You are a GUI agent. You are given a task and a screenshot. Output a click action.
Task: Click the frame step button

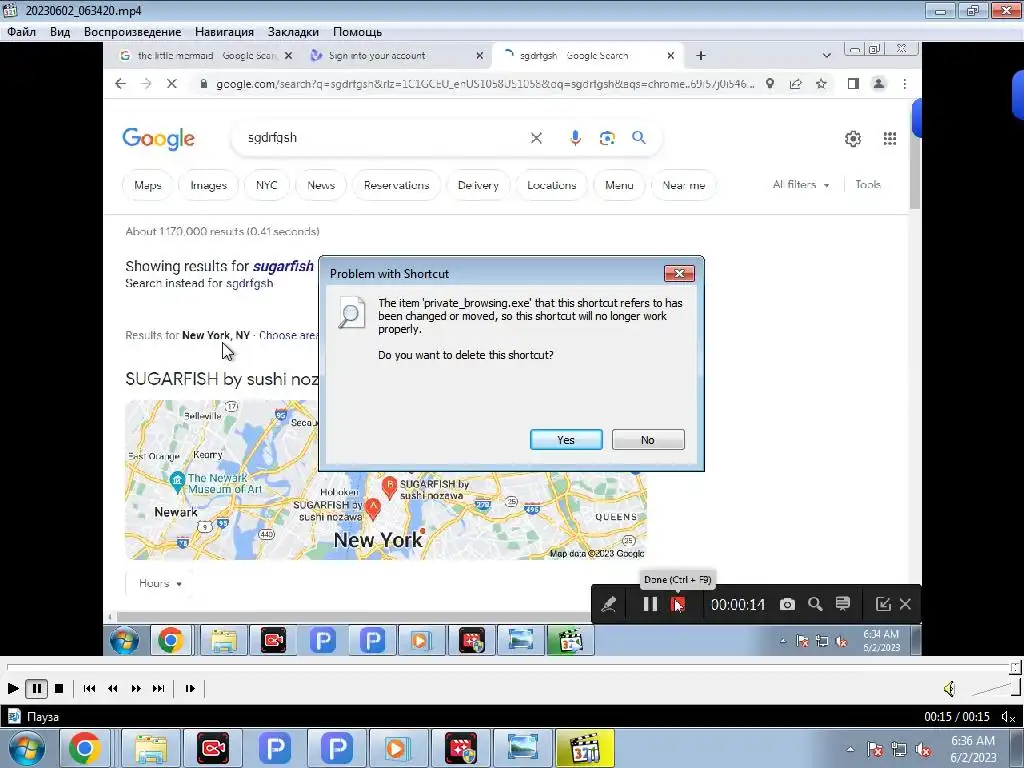coord(190,688)
